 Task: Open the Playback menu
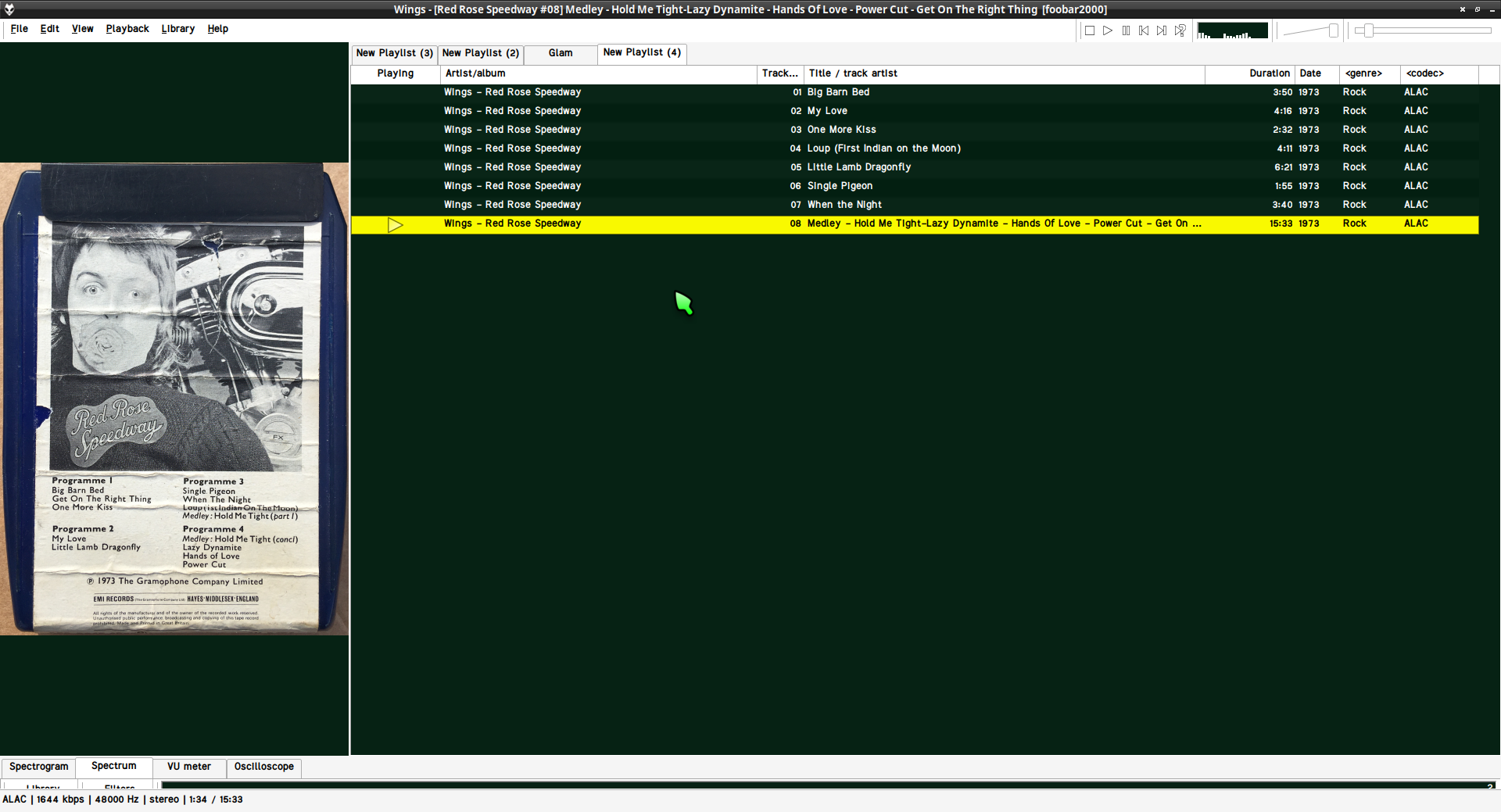[x=127, y=29]
